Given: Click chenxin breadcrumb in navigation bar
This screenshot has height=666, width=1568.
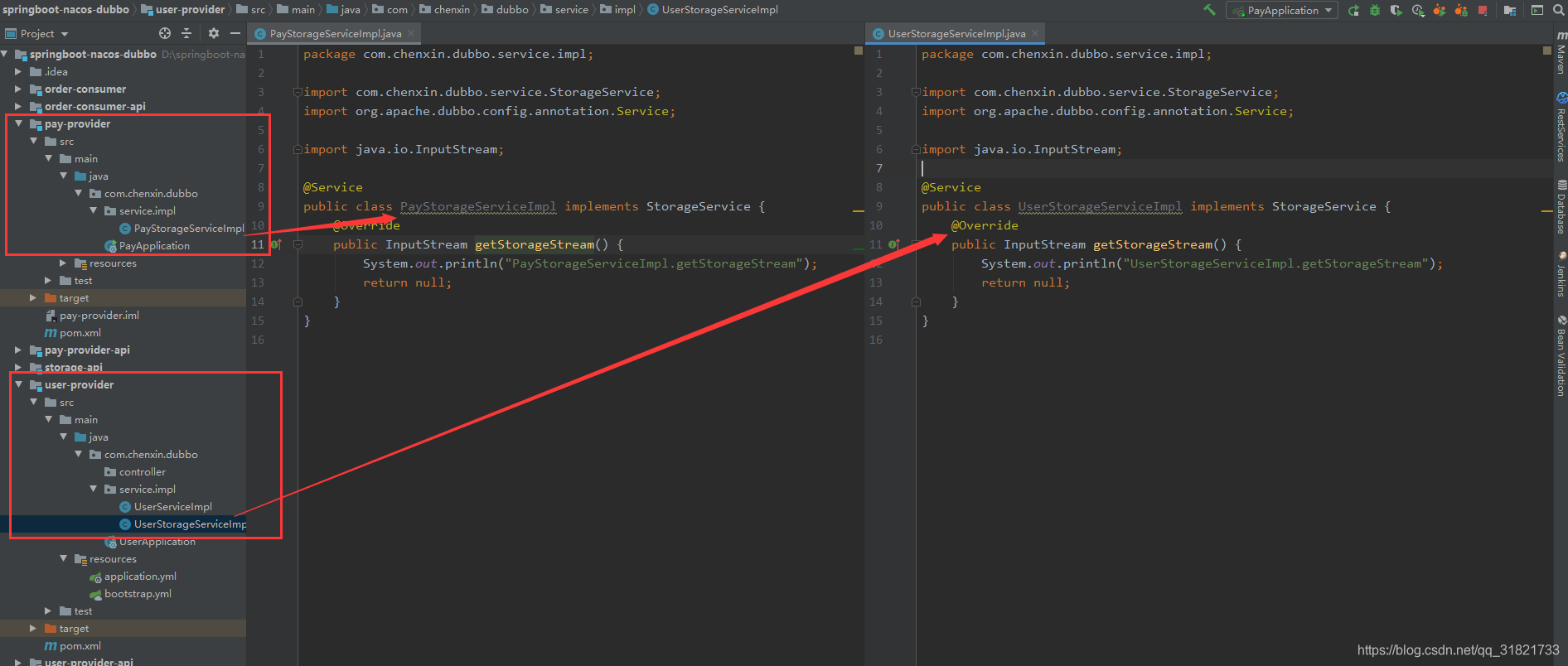Looking at the screenshot, I should point(445,9).
